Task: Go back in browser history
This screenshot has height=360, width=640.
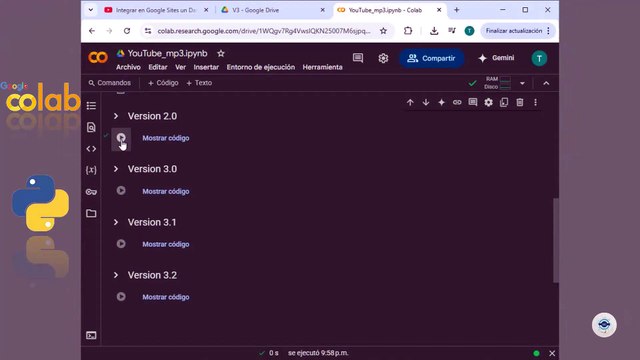Action: [x=92, y=31]
